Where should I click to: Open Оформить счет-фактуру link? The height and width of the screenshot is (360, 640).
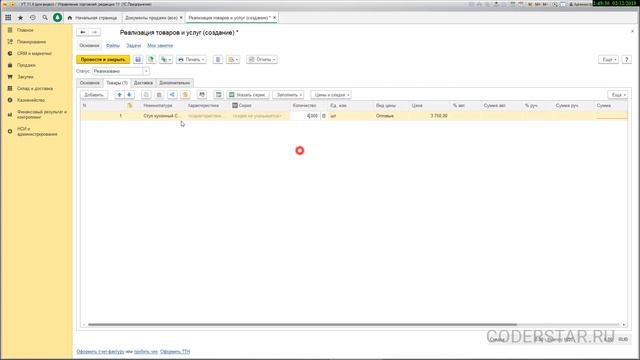[x=100, y=351]
